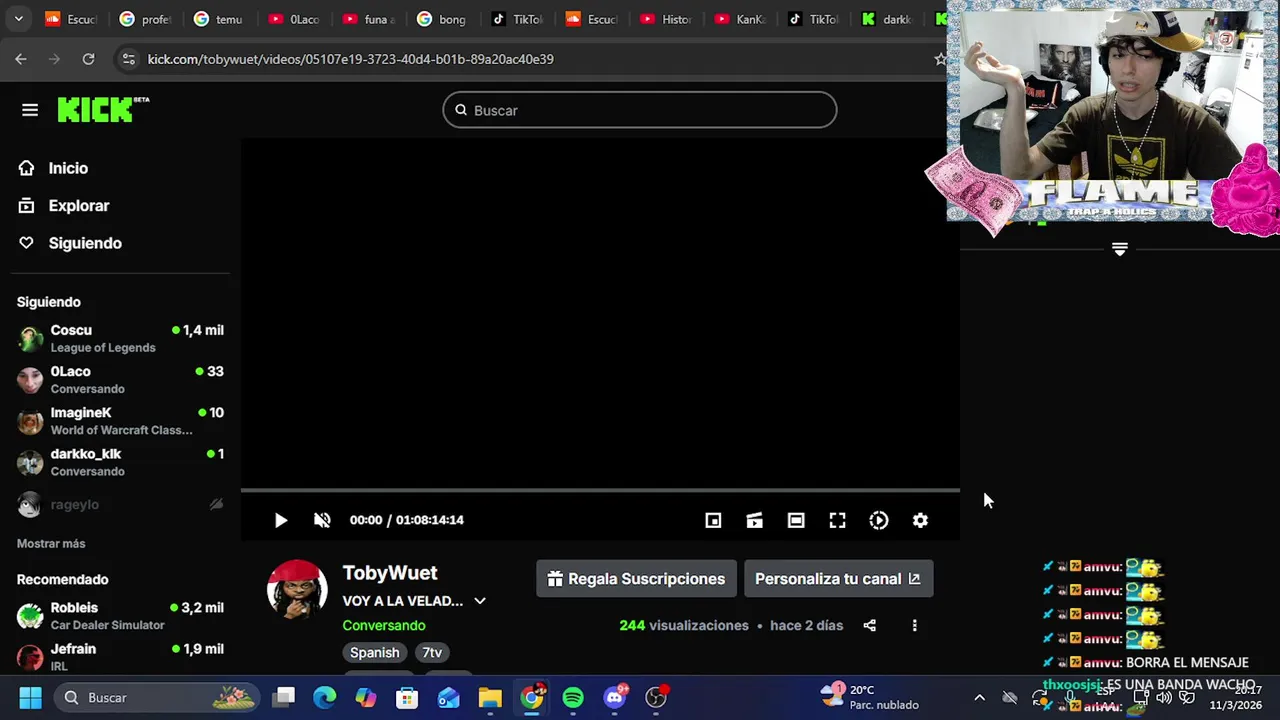Open Jefrain recommended channel
This screenshot has width=1280, height=720.
[x=120, y=657]
